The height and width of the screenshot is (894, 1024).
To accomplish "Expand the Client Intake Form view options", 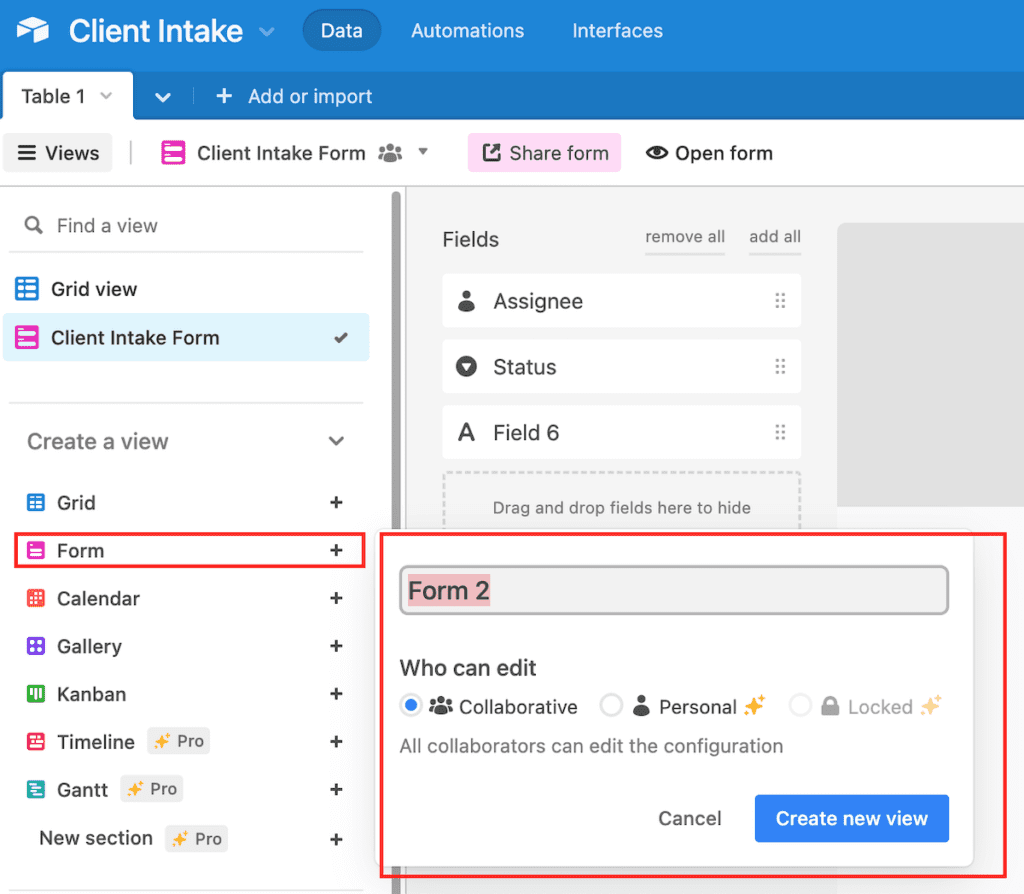I will (423, 152).
